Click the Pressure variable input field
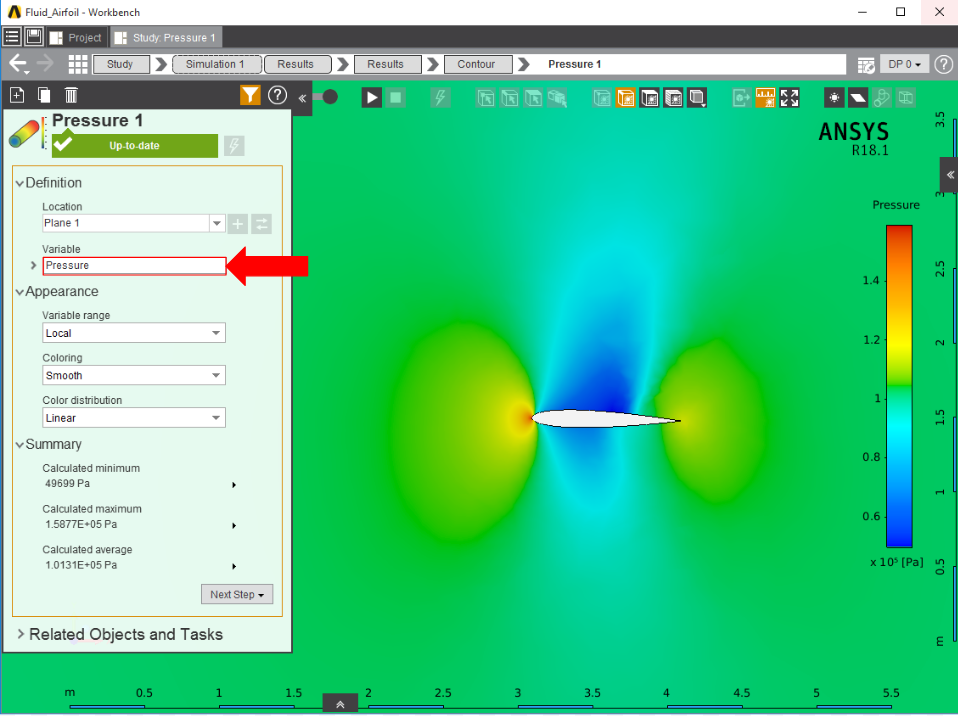This screenshot has width=958, height=716. pyautogui.click(x=134, y=266)
